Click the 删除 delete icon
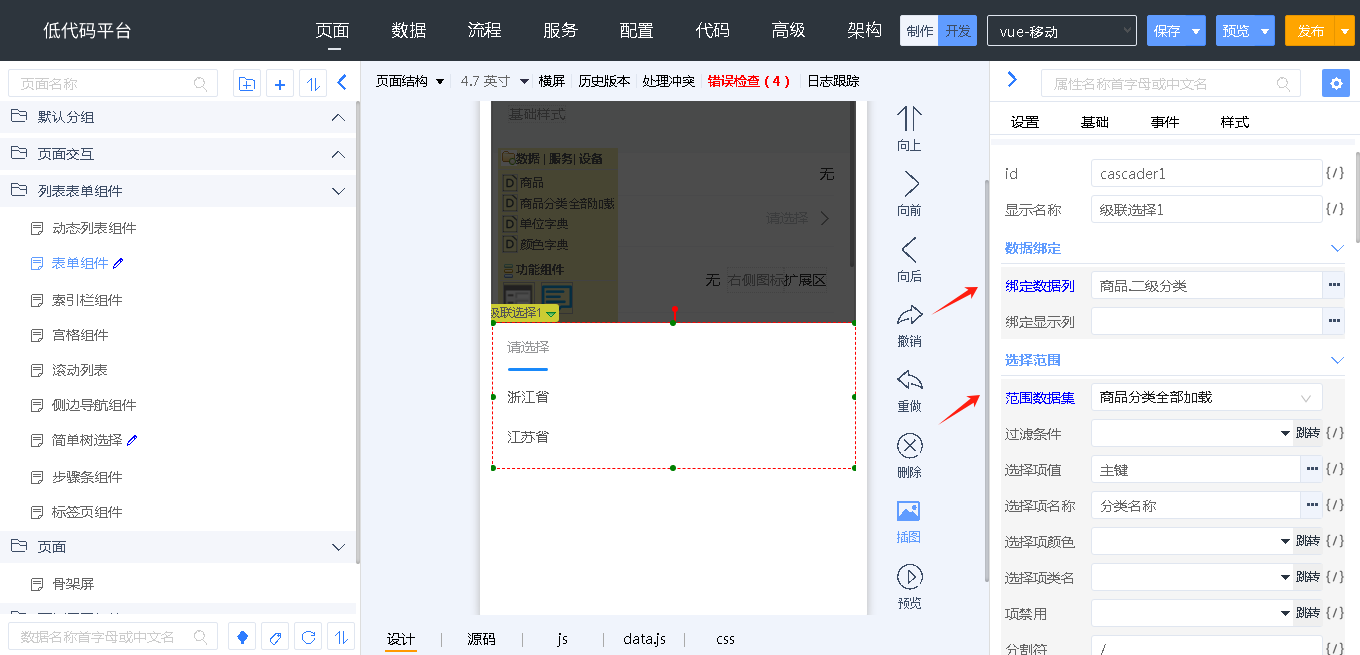 click(909, 445)
